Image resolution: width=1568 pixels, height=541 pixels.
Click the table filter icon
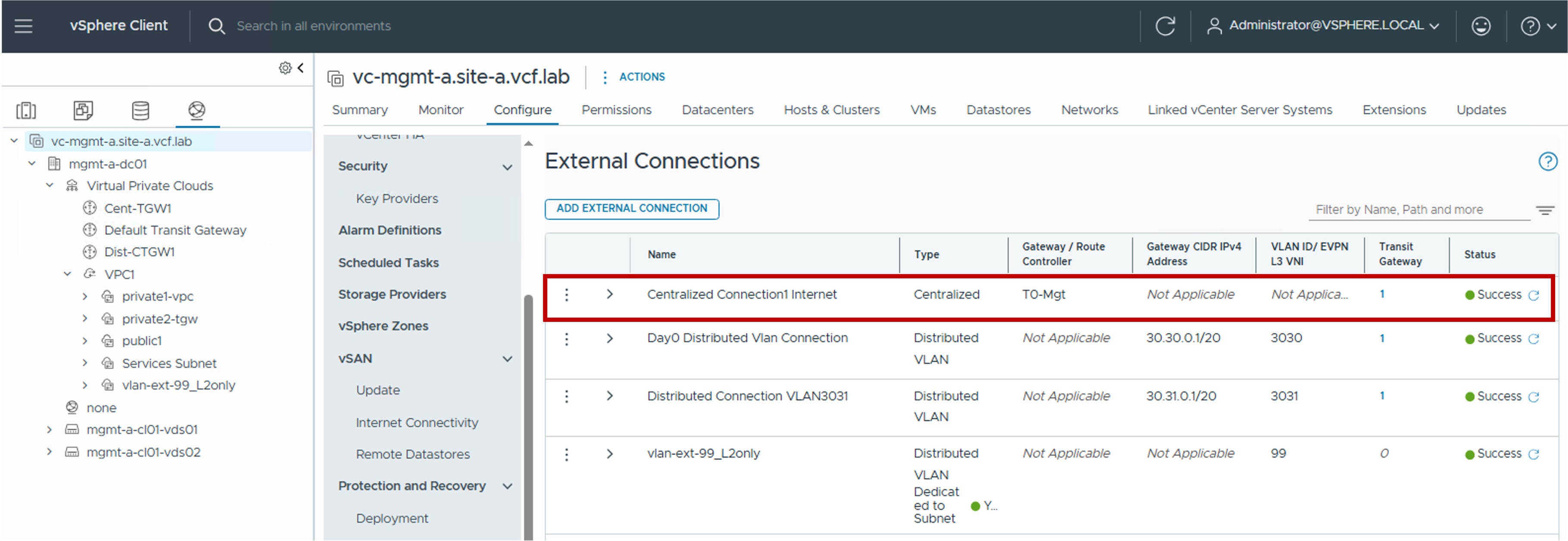[x=1544, y=210]
